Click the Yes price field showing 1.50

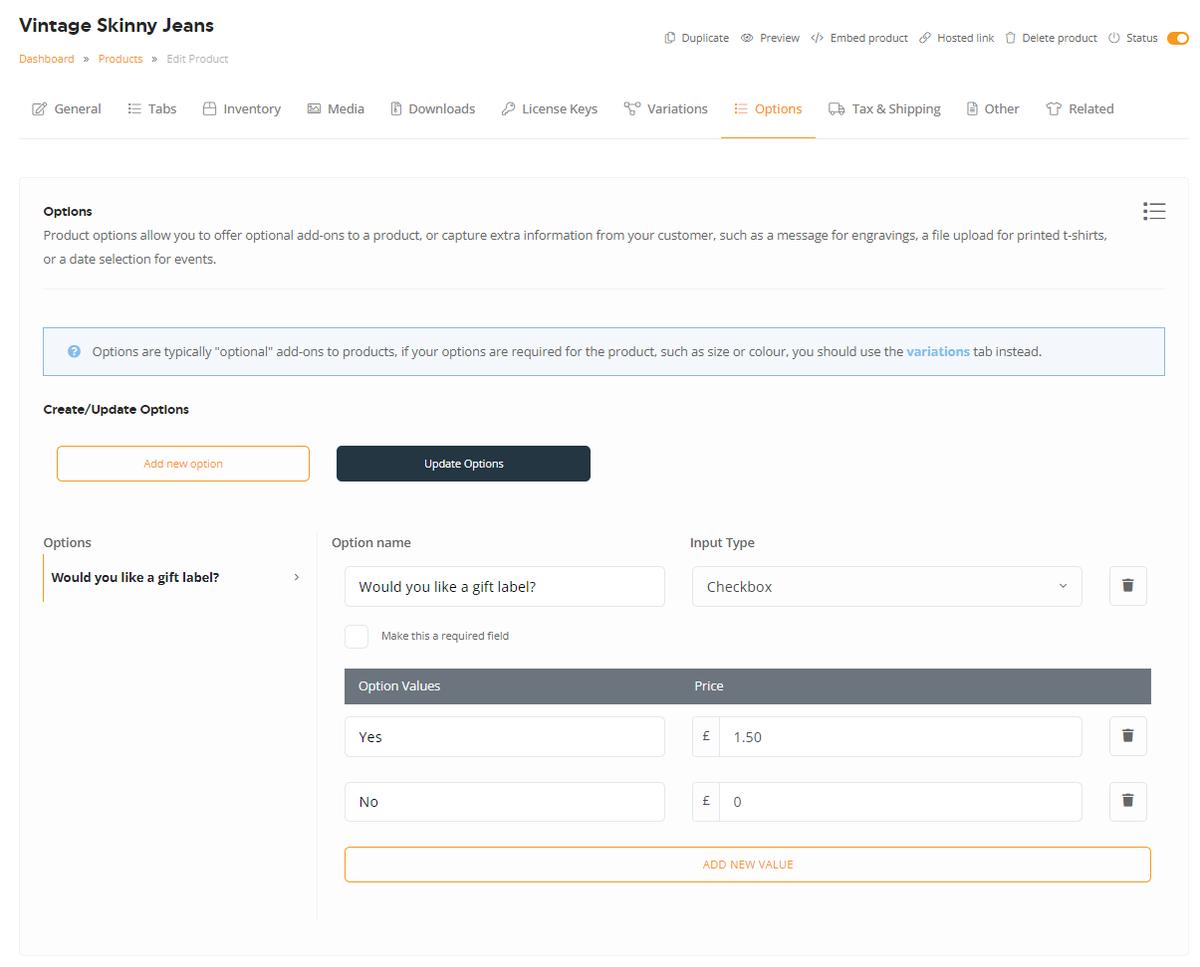[900, 737]
